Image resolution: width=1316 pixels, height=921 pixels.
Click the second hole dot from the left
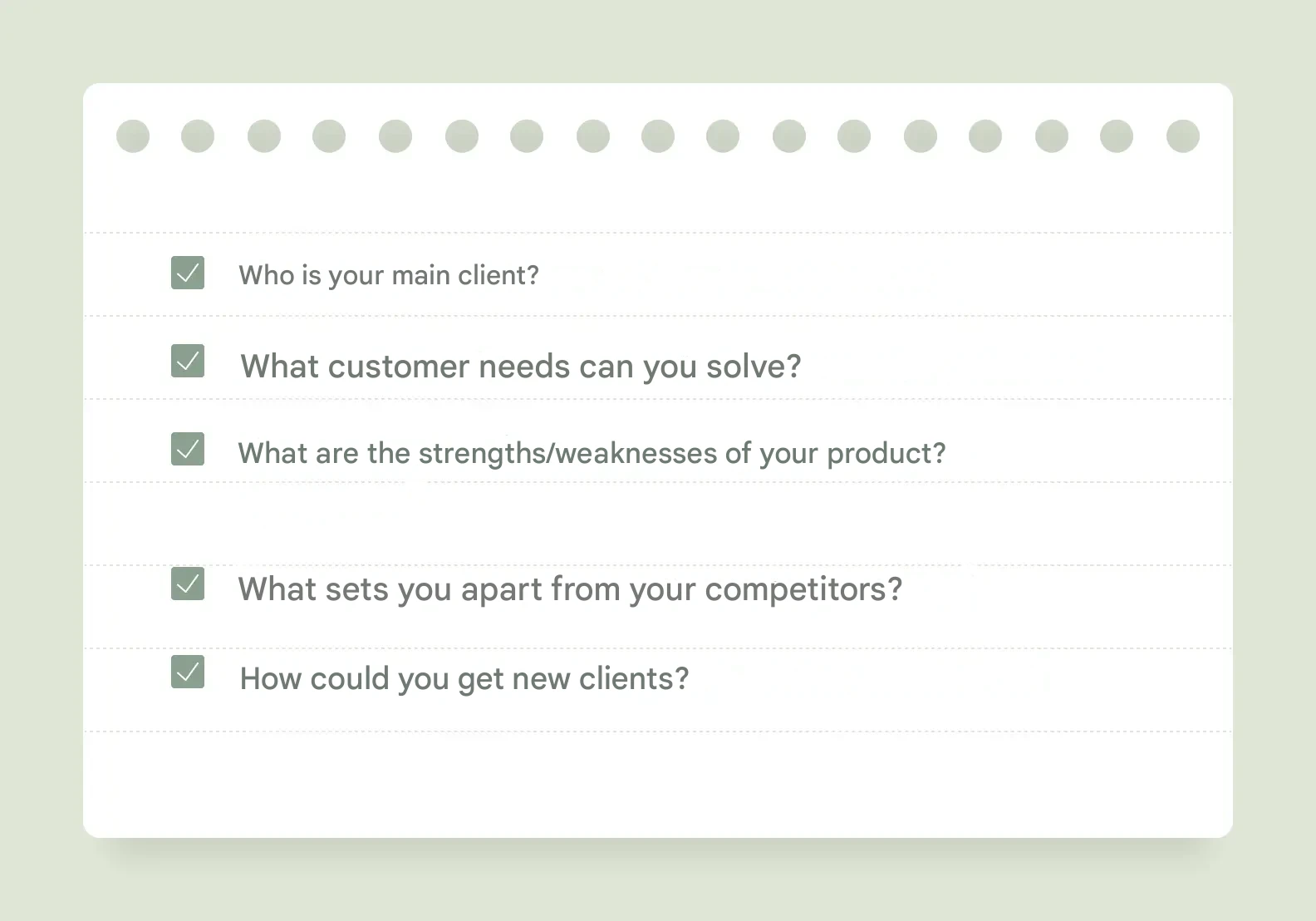coord(198,136)
